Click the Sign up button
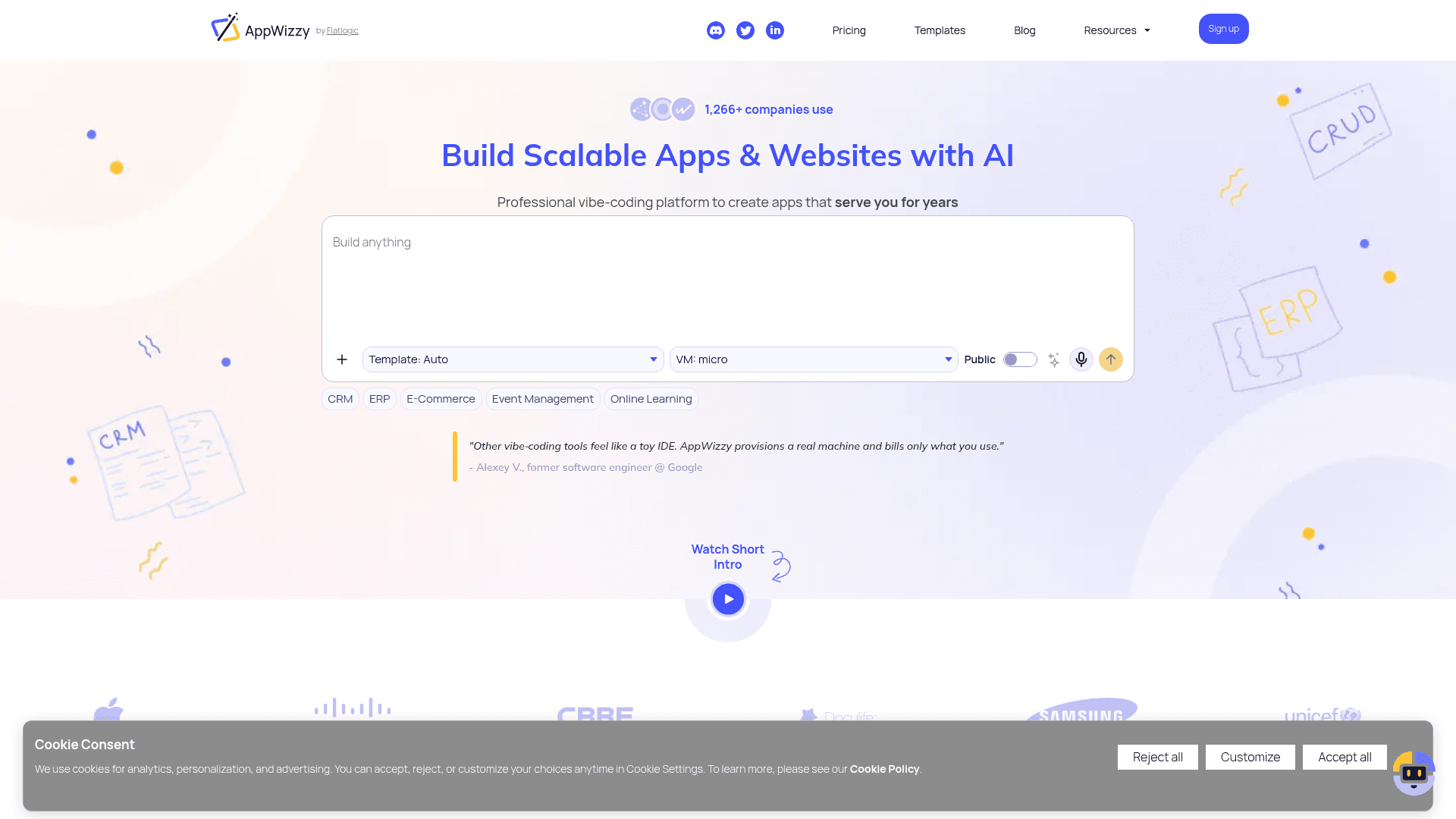 coord(1223,29)
